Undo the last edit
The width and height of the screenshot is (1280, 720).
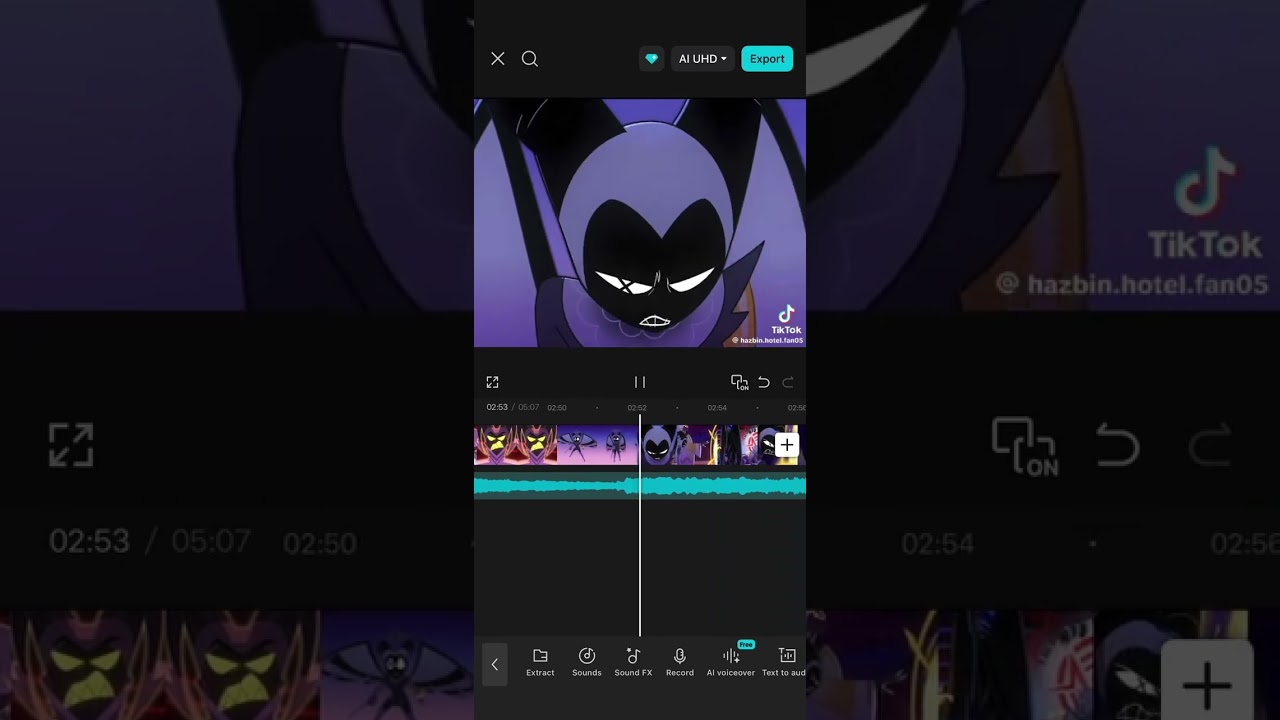(x=764, y=382)
